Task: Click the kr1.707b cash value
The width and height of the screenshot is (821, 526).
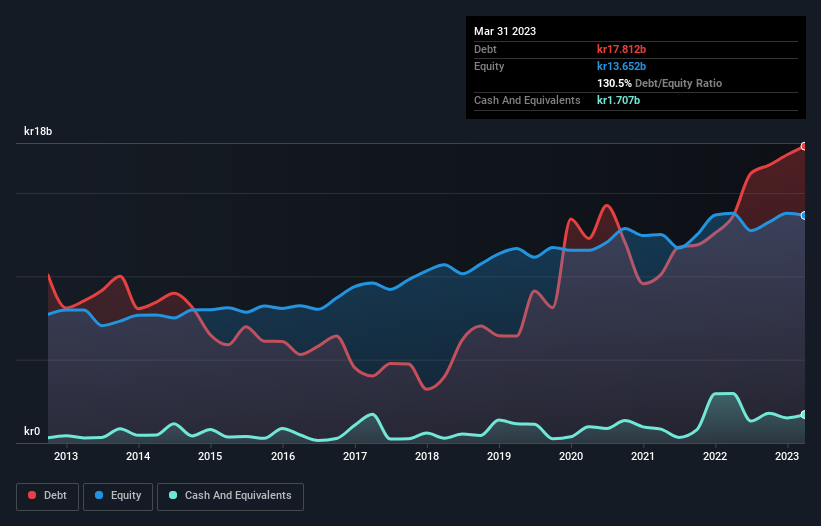Action: click(618, 100)
